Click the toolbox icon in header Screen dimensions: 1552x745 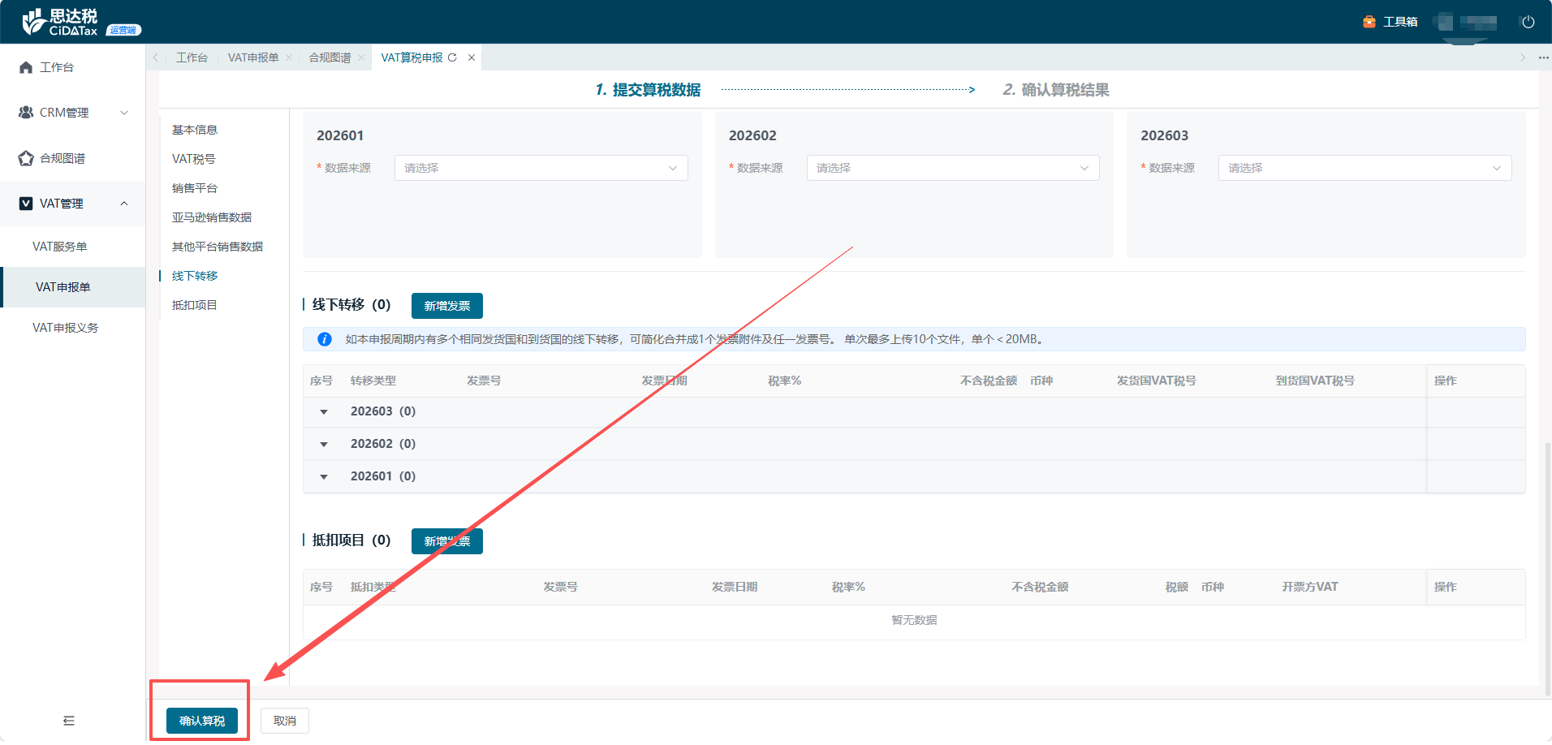pyautogui.click(x=1369, y=21)
